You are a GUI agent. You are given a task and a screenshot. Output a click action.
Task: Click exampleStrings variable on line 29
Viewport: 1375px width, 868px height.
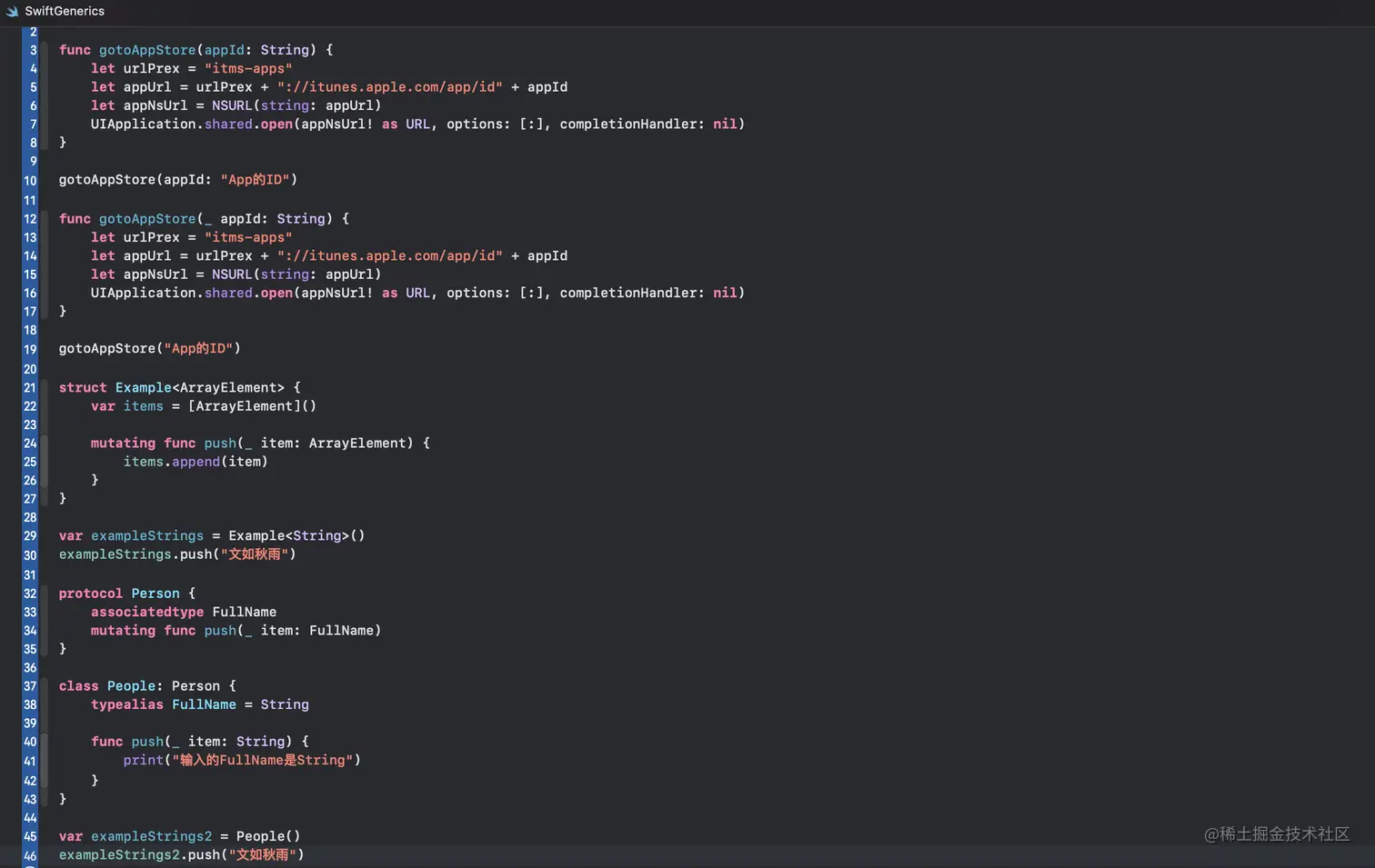click(x=147, y=536)
